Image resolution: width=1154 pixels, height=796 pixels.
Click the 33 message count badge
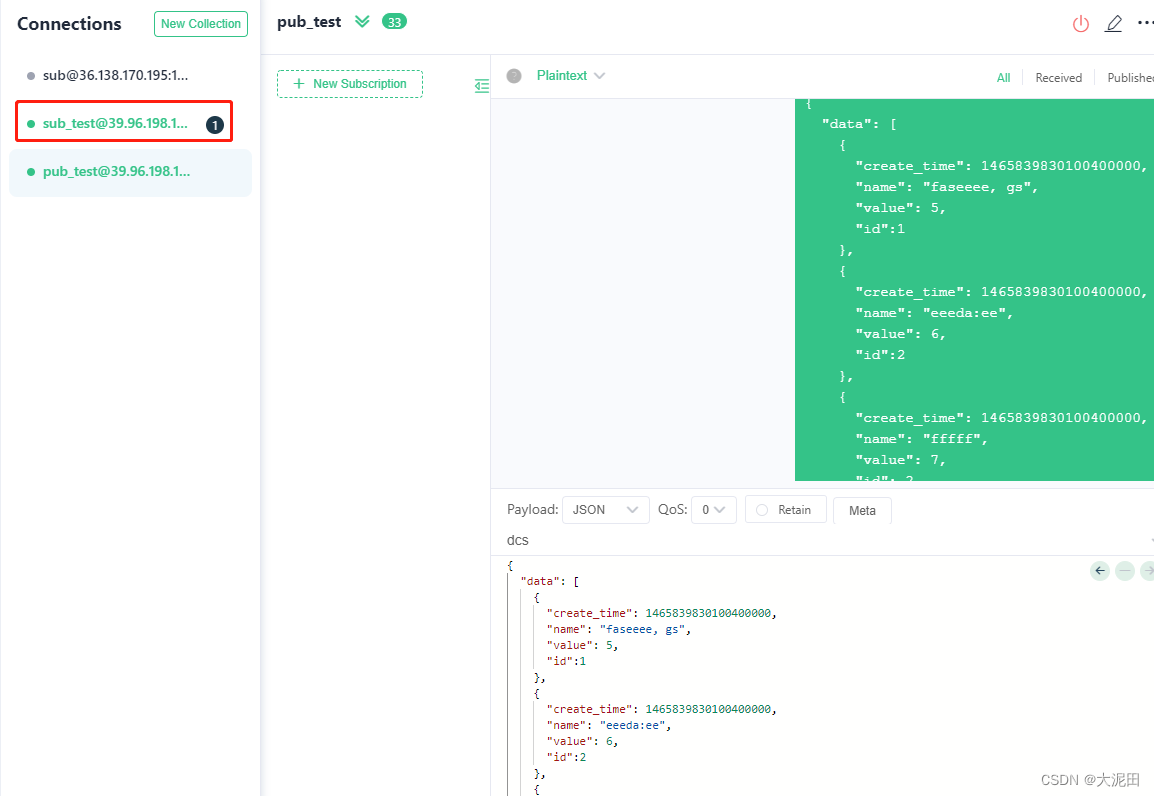click(394, 22)
